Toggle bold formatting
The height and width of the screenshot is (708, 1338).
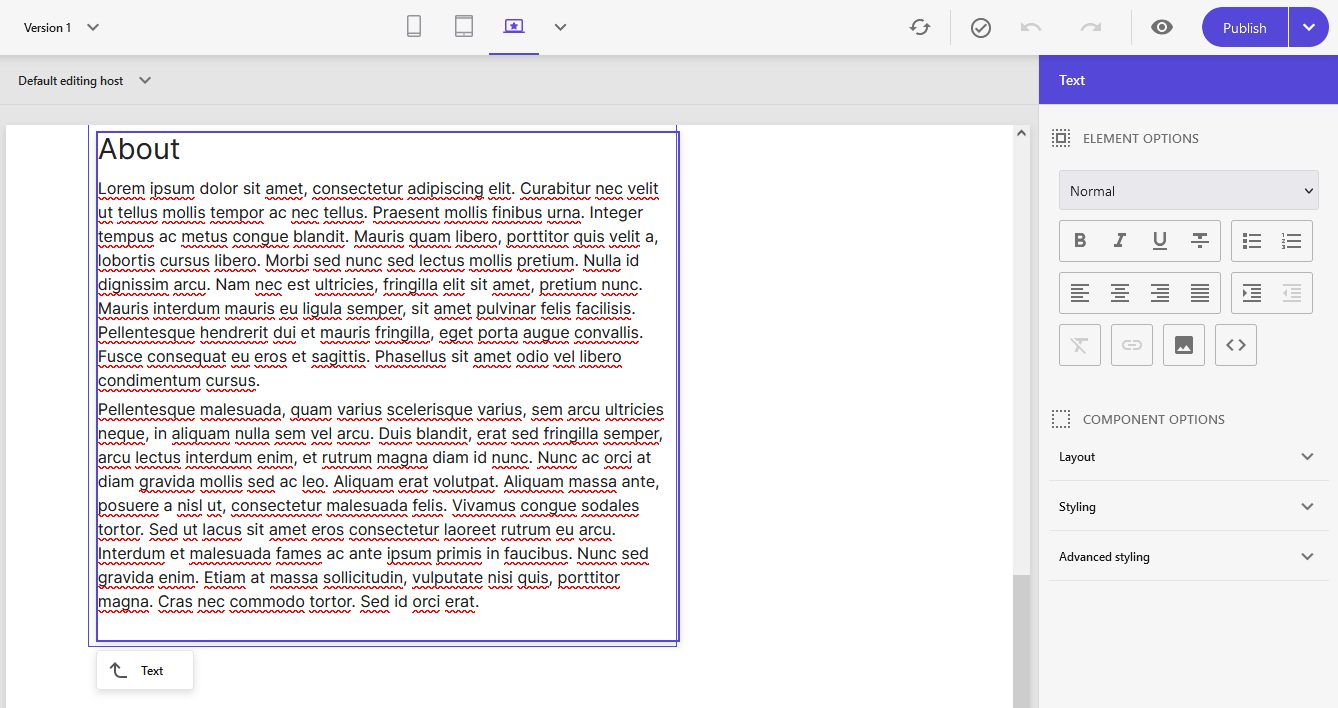[x=1080, y=240]
